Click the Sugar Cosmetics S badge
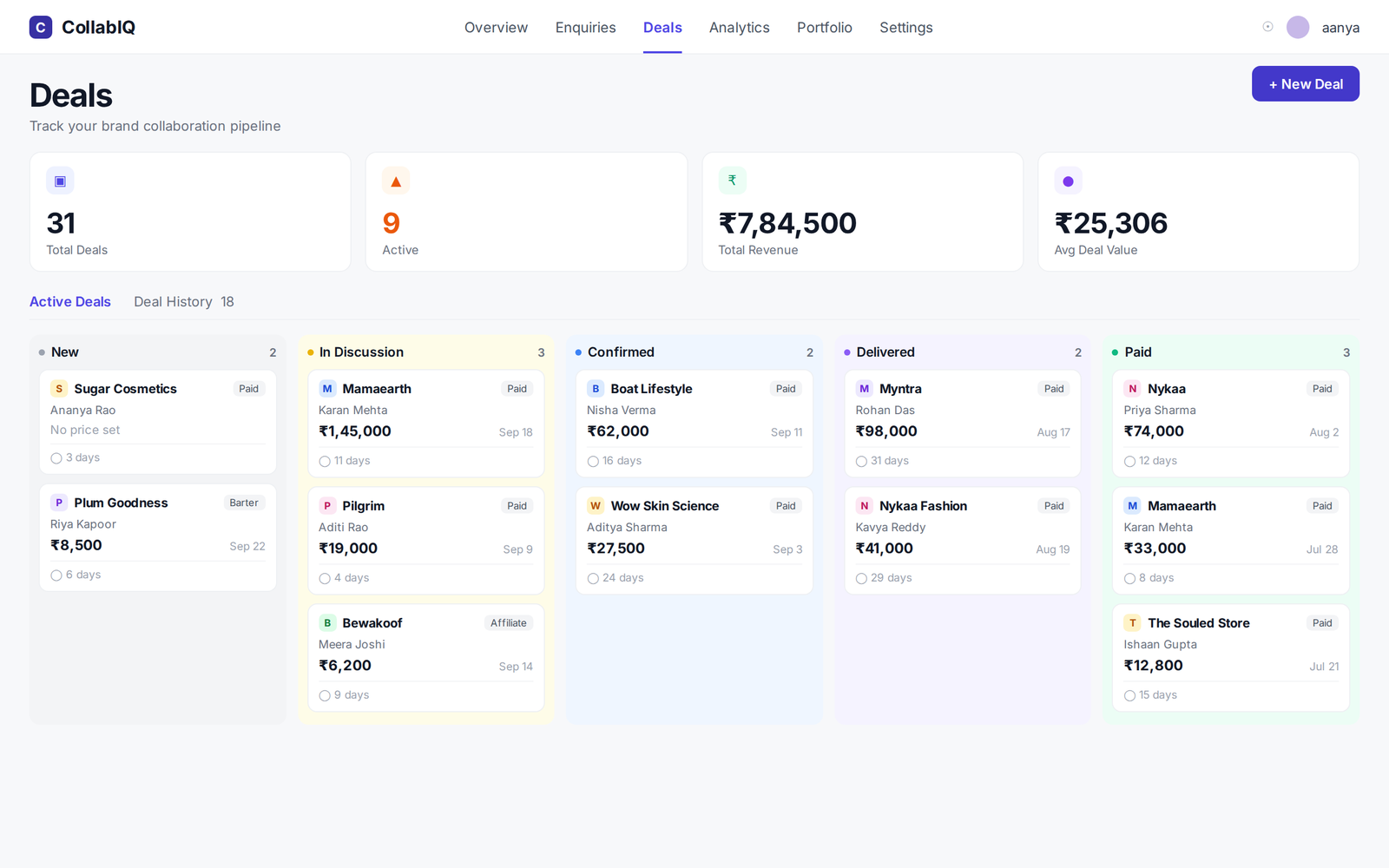The width and height of the screenshot is (1389, 868). (x=59, y=389)
